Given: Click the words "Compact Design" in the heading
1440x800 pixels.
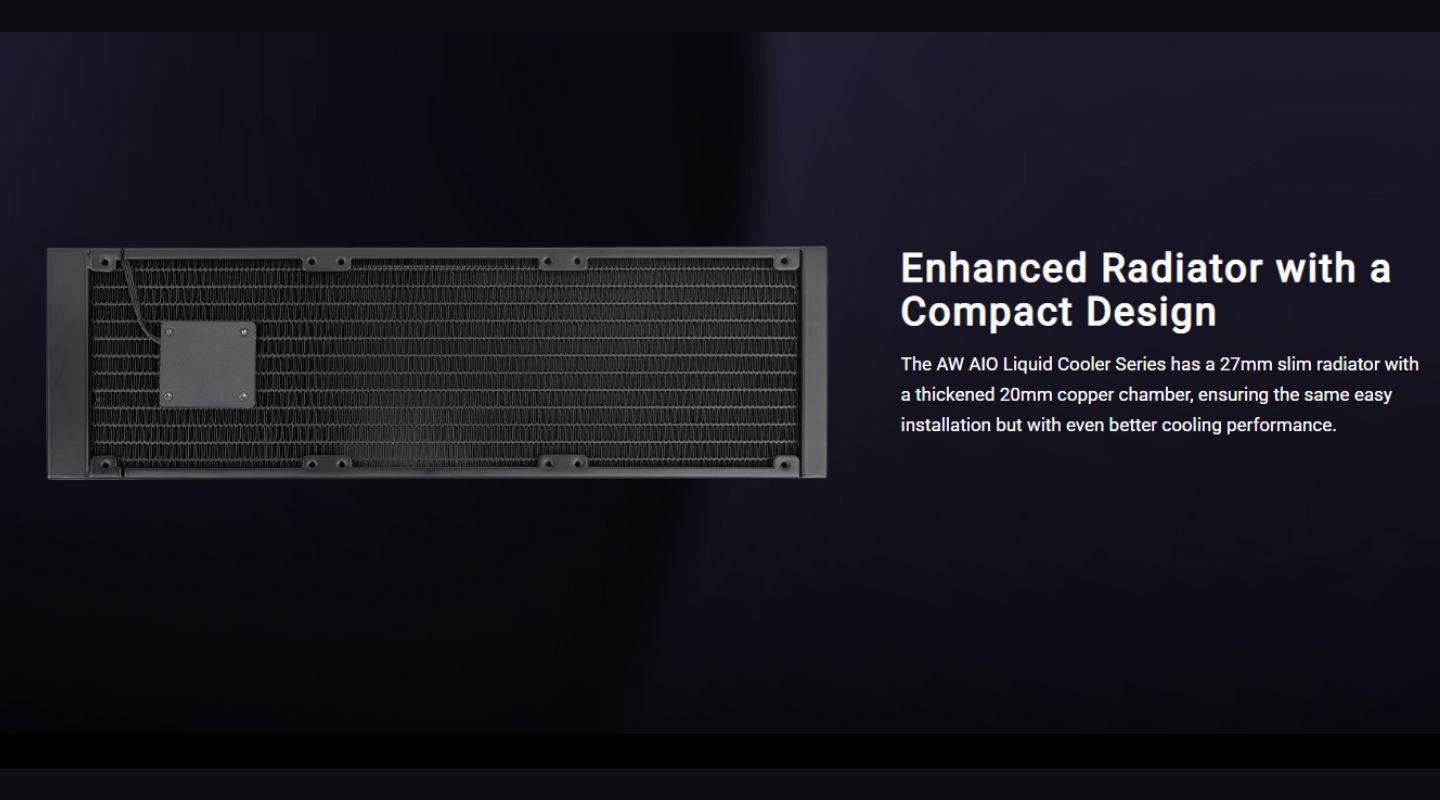Looking at the screenshot, I should [1058, 312].
